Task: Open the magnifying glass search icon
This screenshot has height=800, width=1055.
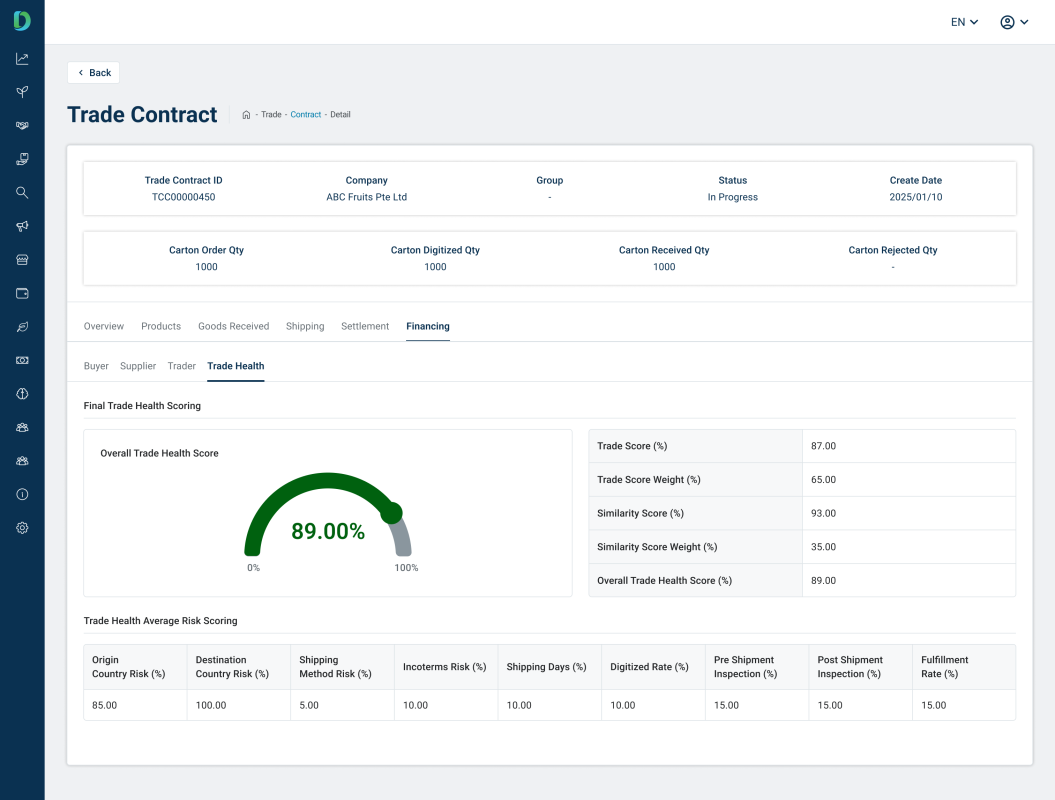Action: point(22,193)
